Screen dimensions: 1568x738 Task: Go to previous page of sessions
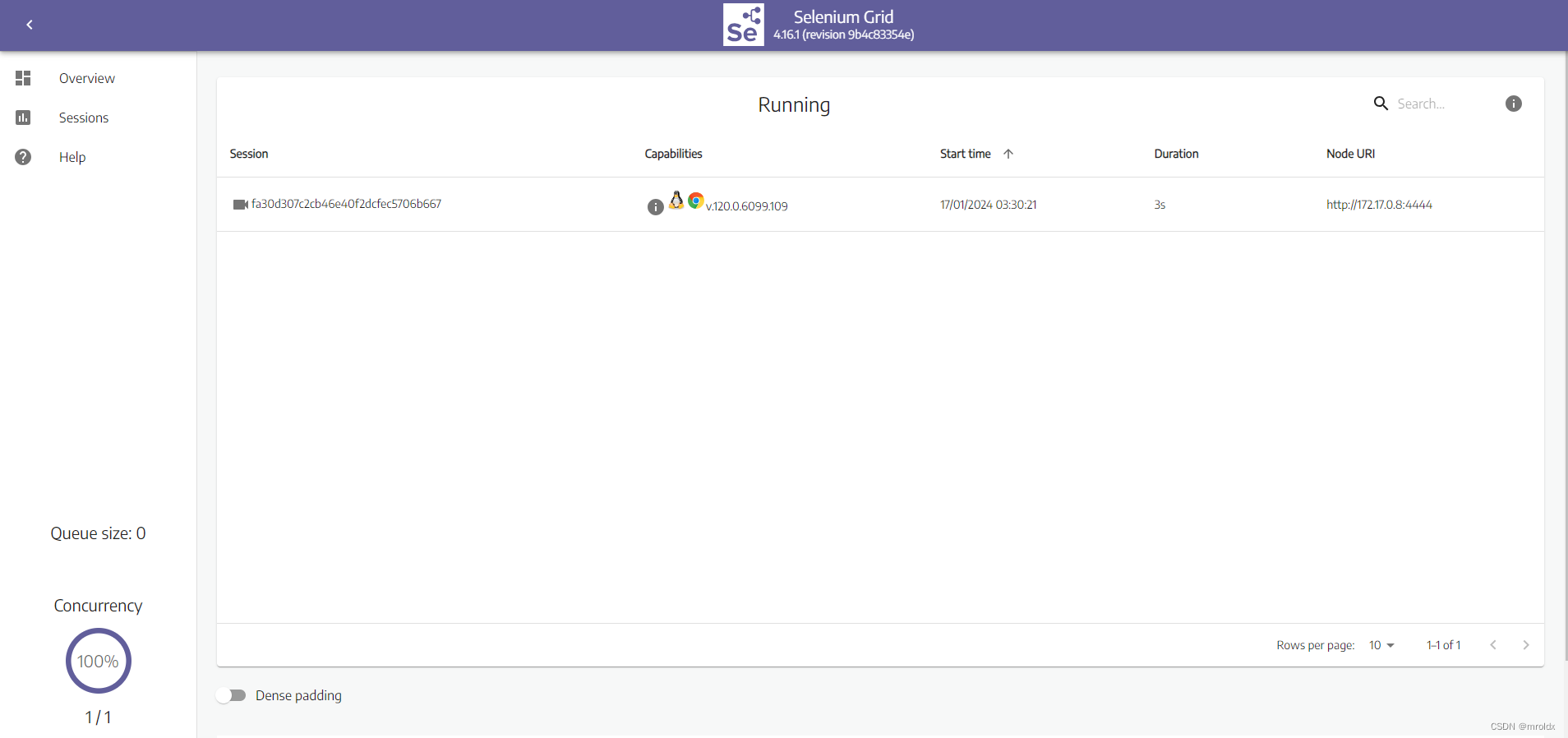pyautogui.click(x=1493, y=645)
